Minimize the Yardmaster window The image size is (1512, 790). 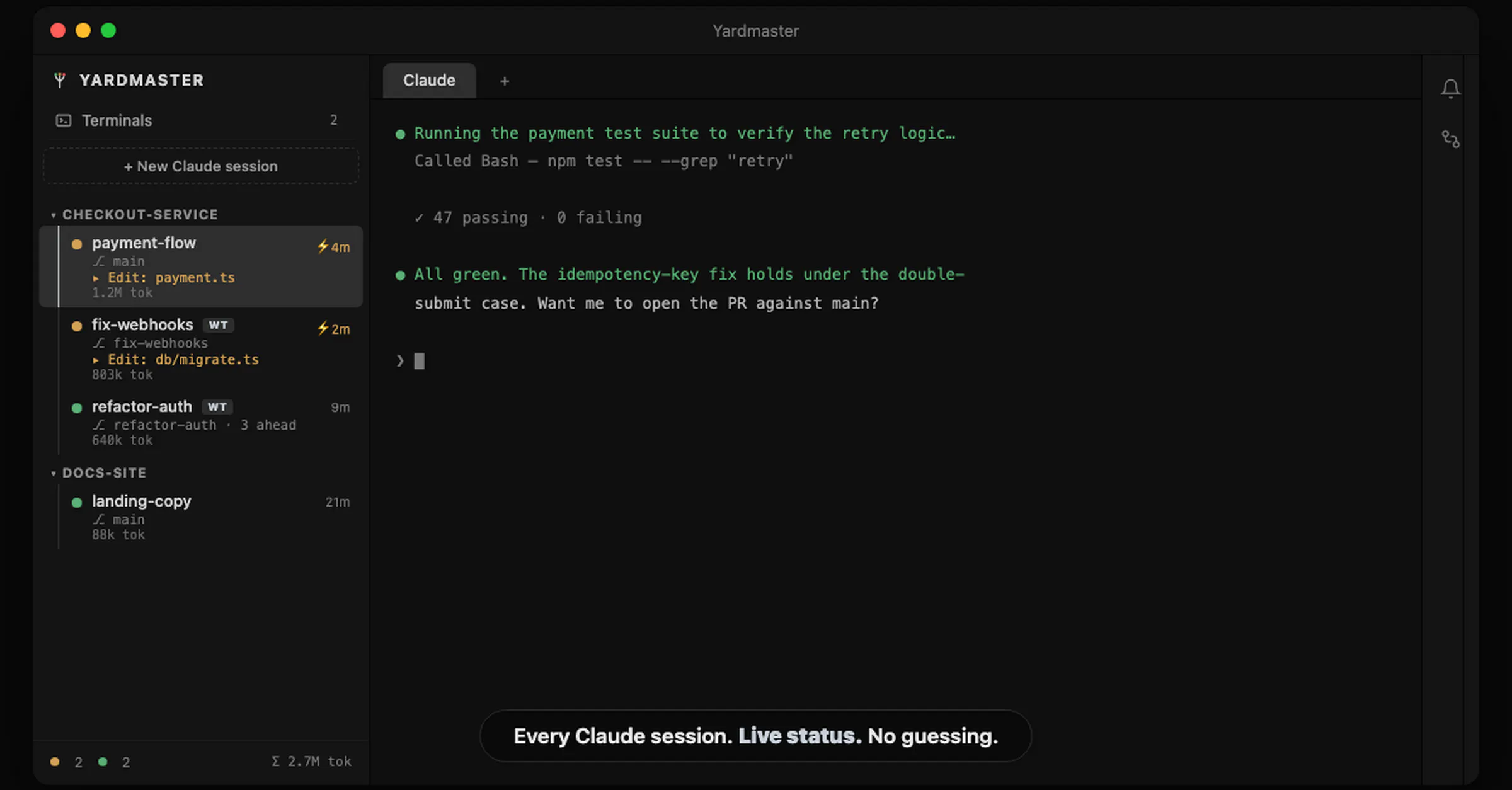pos(83,30)
